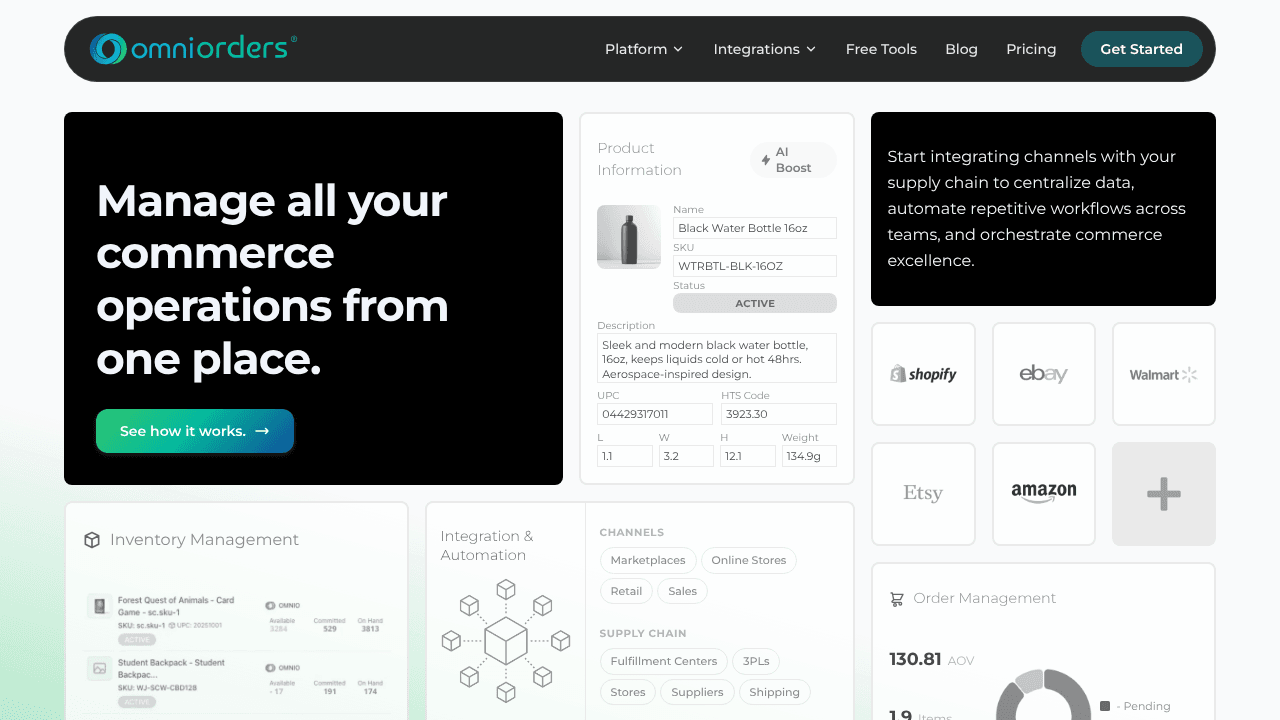This screenshot has height=720, width=1280.
Task: Open the Free Tools page
Action: (881, 49)
